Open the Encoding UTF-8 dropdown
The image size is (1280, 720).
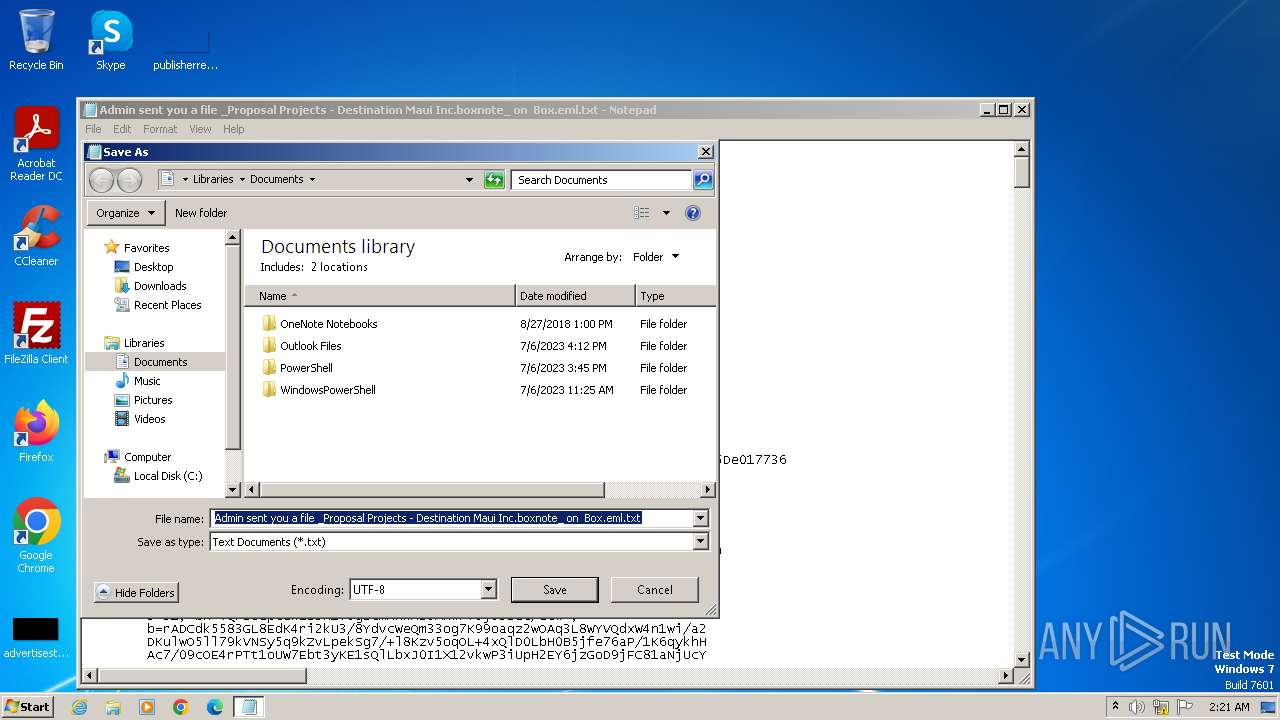pyautogui.click(x=488, y=590)
